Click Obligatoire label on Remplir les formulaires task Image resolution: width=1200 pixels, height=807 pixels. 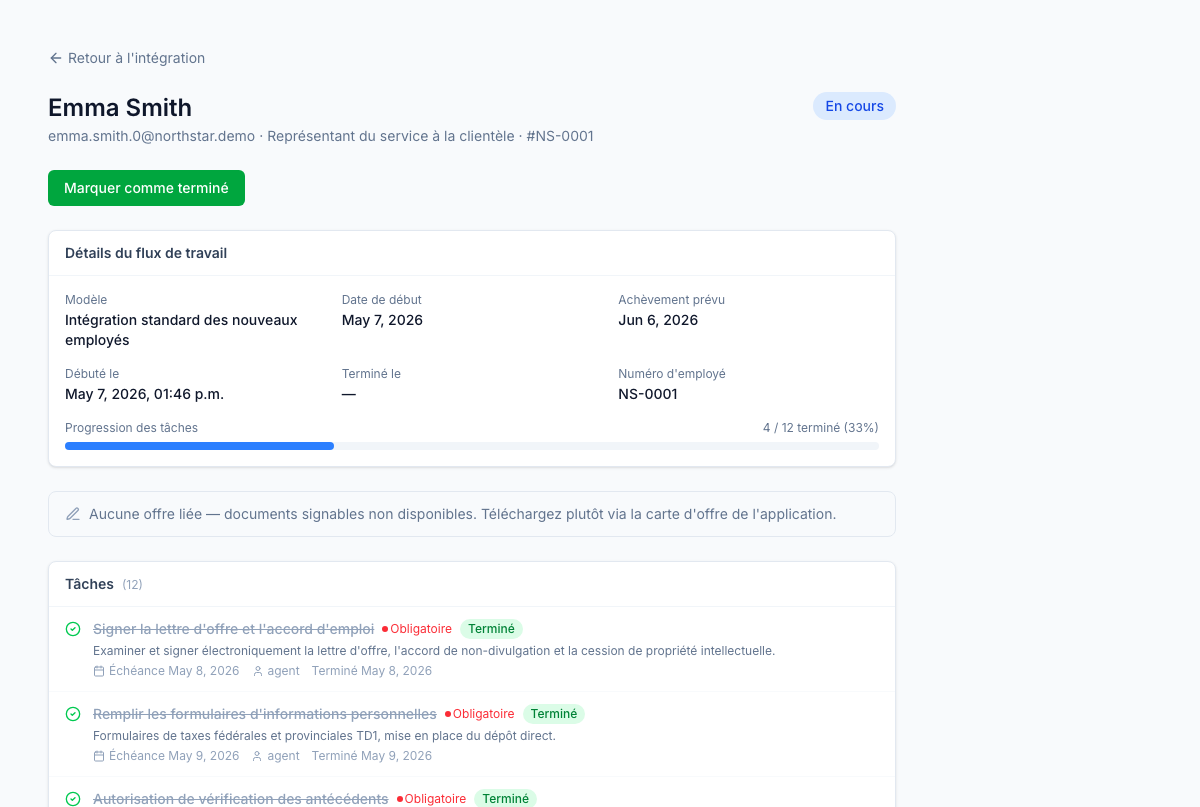(x=480, y=714)
